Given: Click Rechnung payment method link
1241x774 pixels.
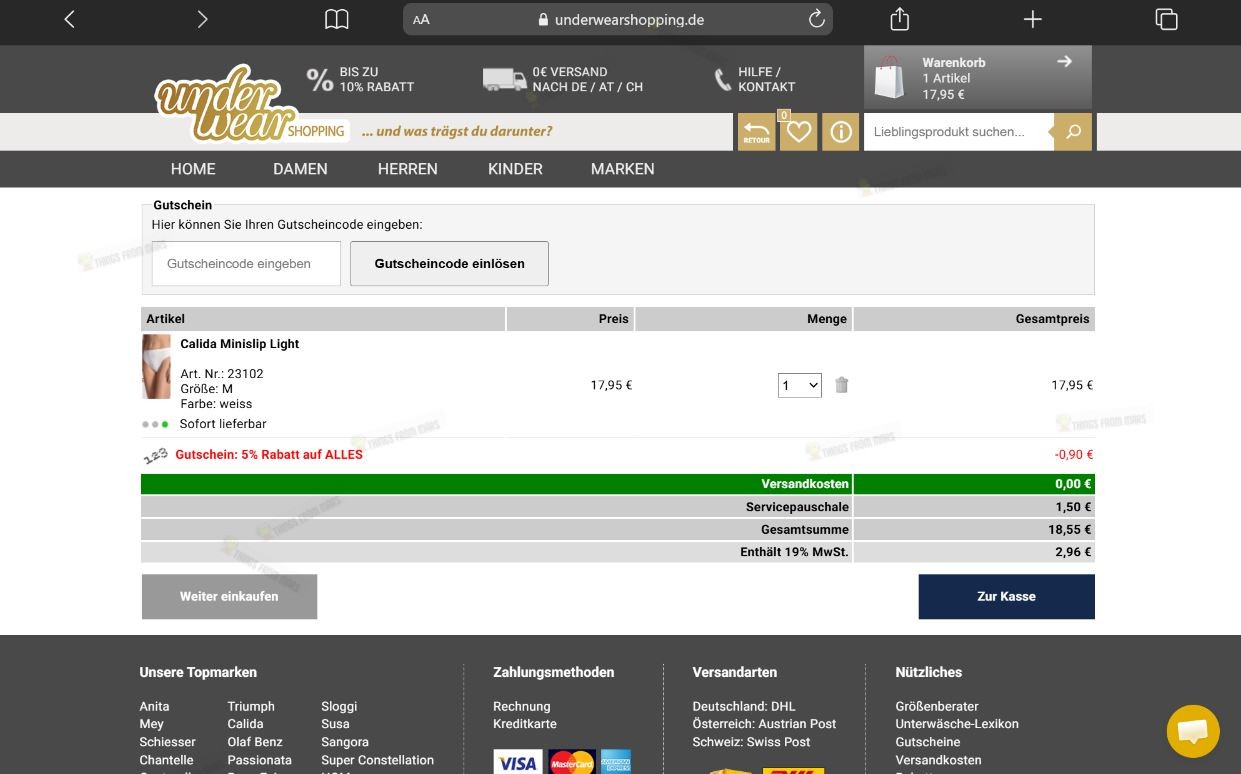Looking at the screenshot, I should point(521,706).
